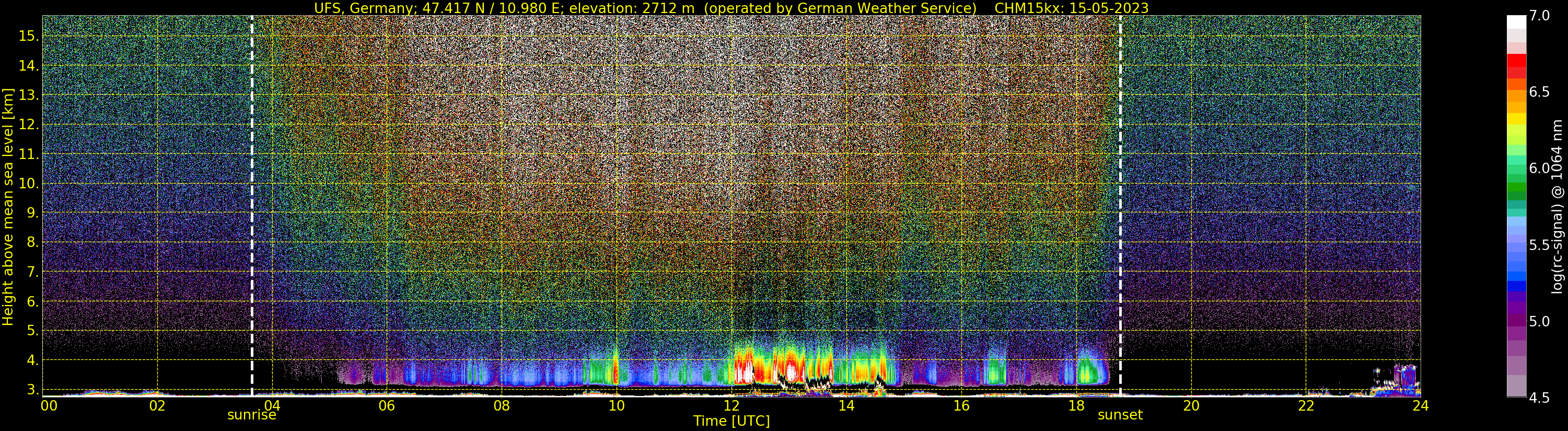Click the time-axis tick label "10"
The height and width of the screenshot is (431, 1568).
coord(617,405)
